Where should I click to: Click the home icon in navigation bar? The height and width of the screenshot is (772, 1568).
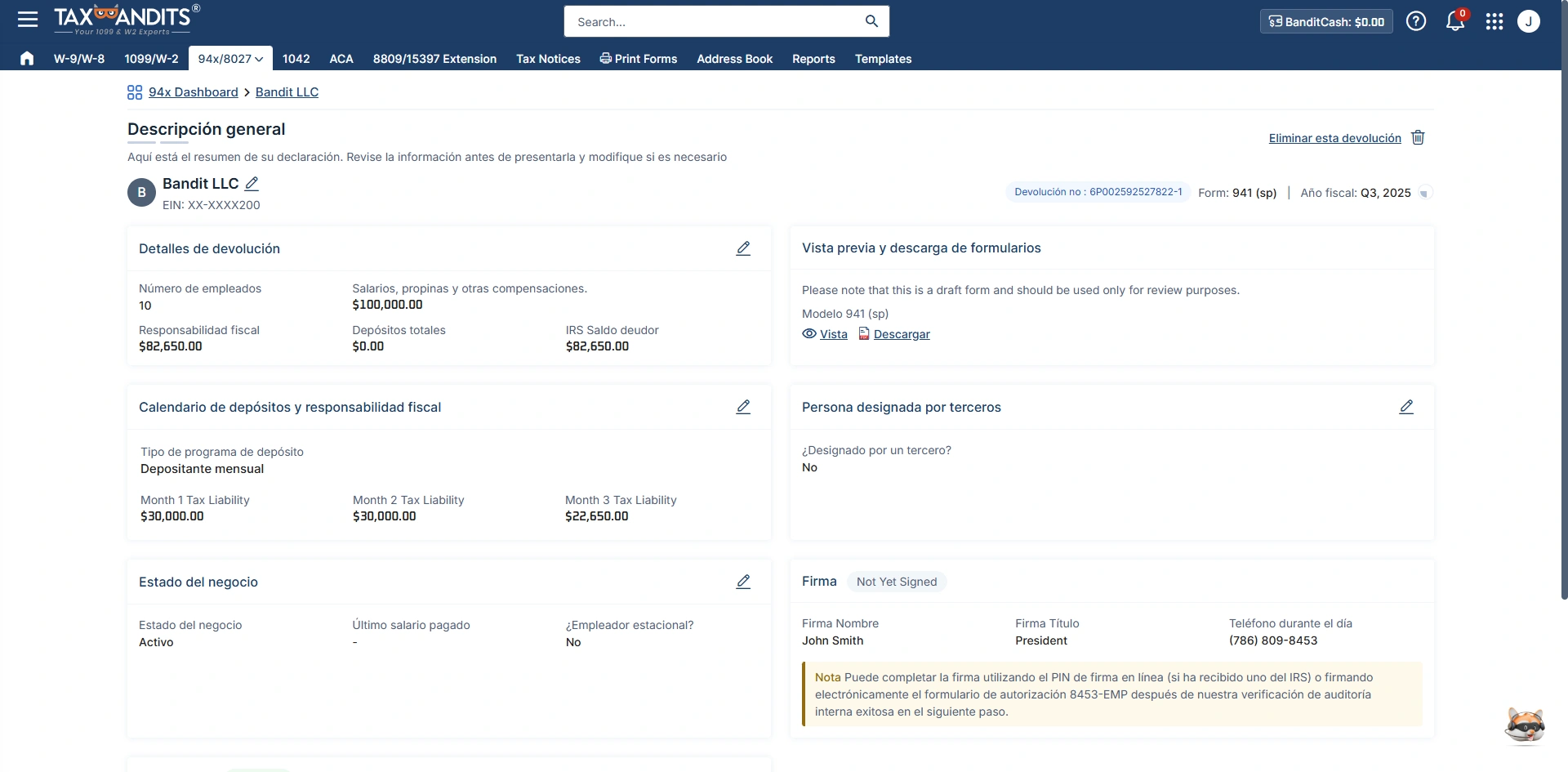tap(27, 58)
